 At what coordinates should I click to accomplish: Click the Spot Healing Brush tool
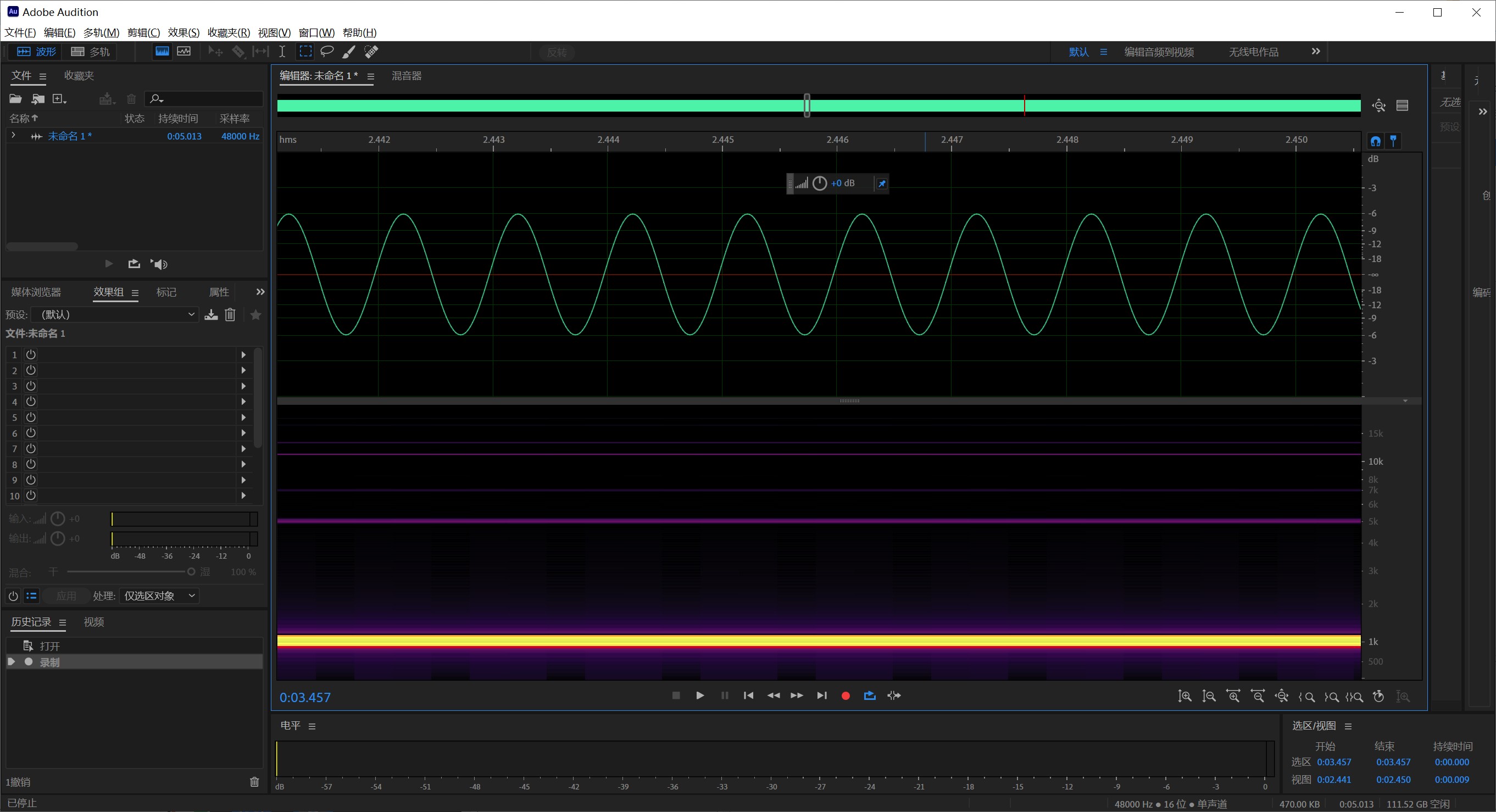(x=371, y=52)
